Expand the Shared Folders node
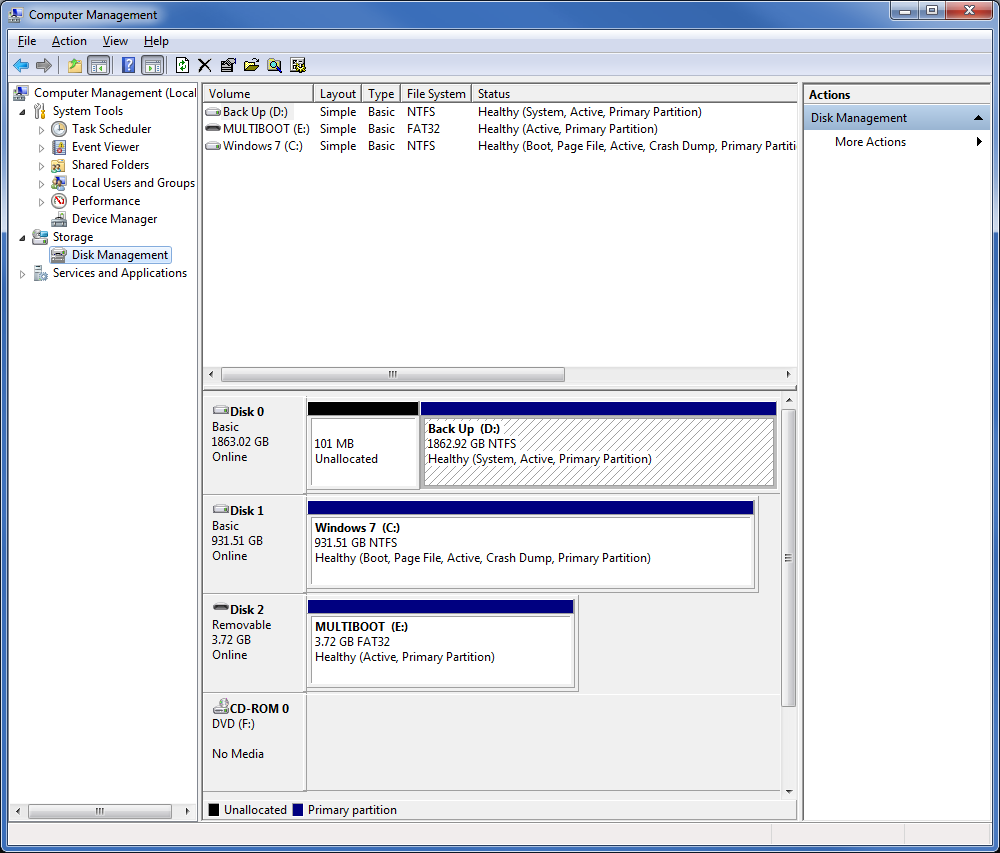 coord(41,166)
